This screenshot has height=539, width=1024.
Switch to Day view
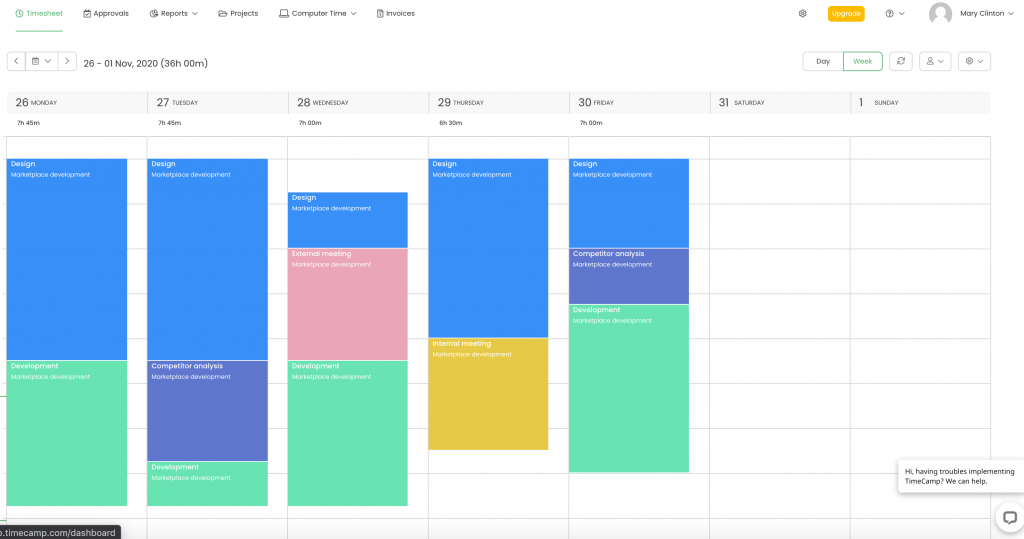click(x=823, y=61)
